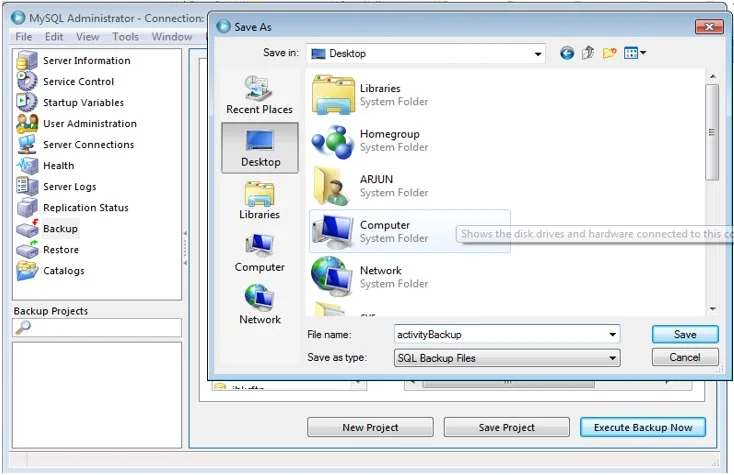Click the Save in label
This screenshot has width=734, height=475.
pyautogui.click(x=280, y=52)
